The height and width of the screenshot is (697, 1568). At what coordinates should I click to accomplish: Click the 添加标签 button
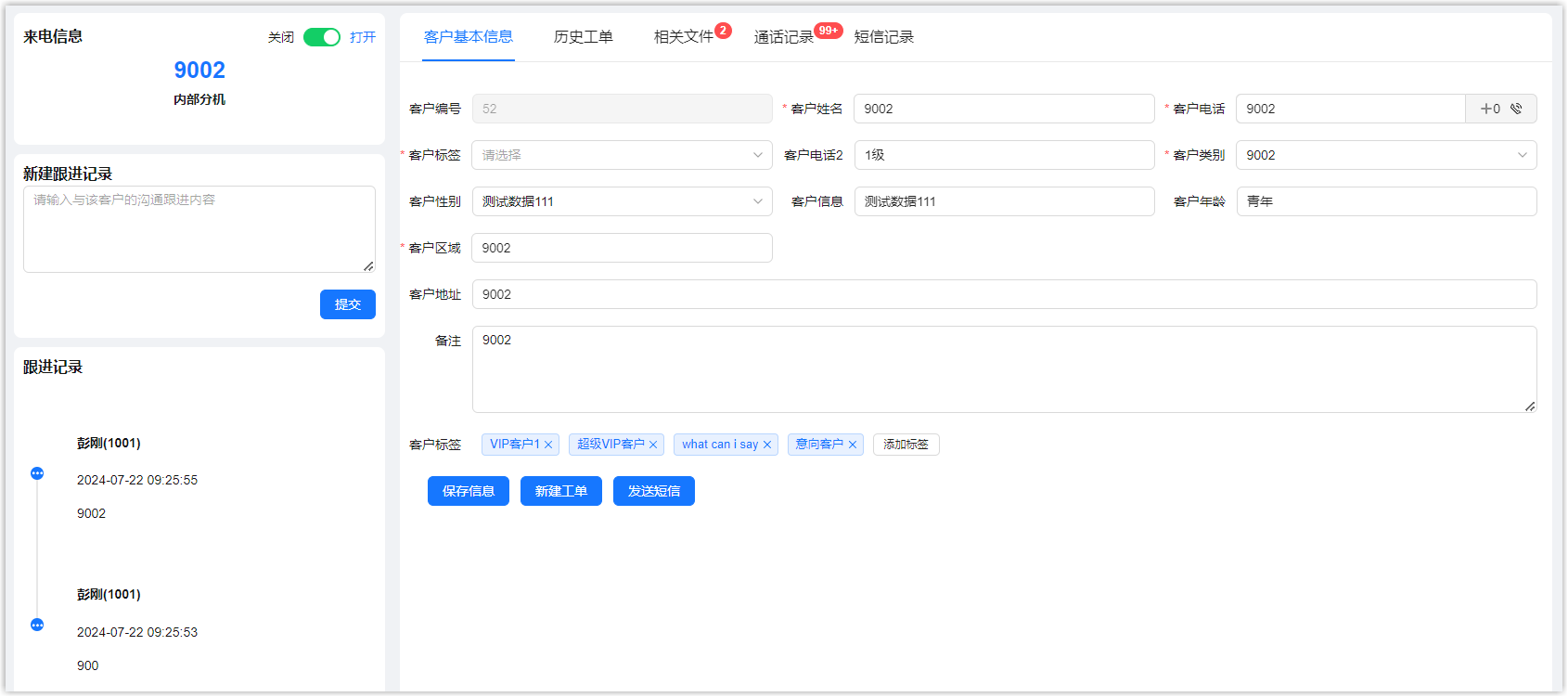906,445
